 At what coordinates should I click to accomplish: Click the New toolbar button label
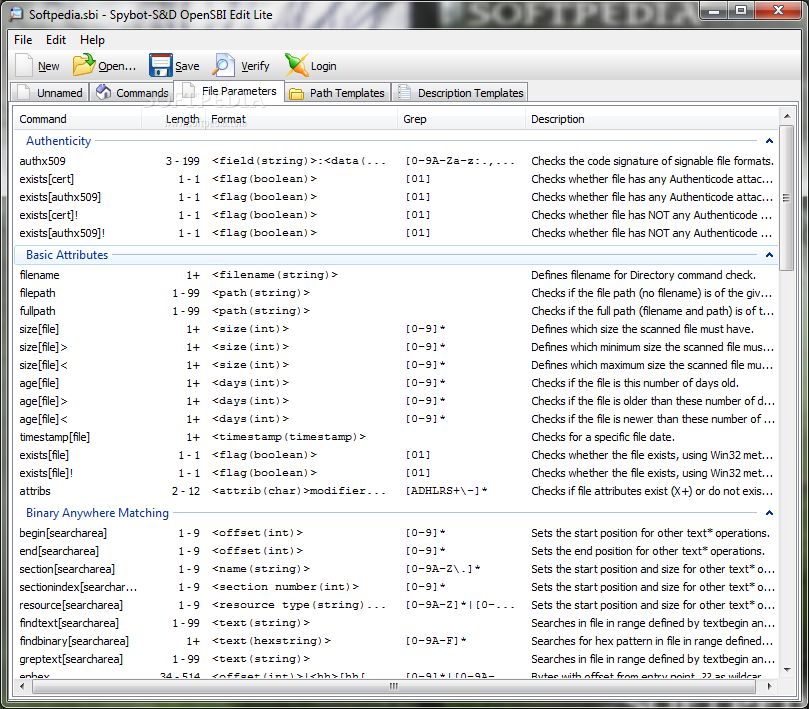pos(48,66)
